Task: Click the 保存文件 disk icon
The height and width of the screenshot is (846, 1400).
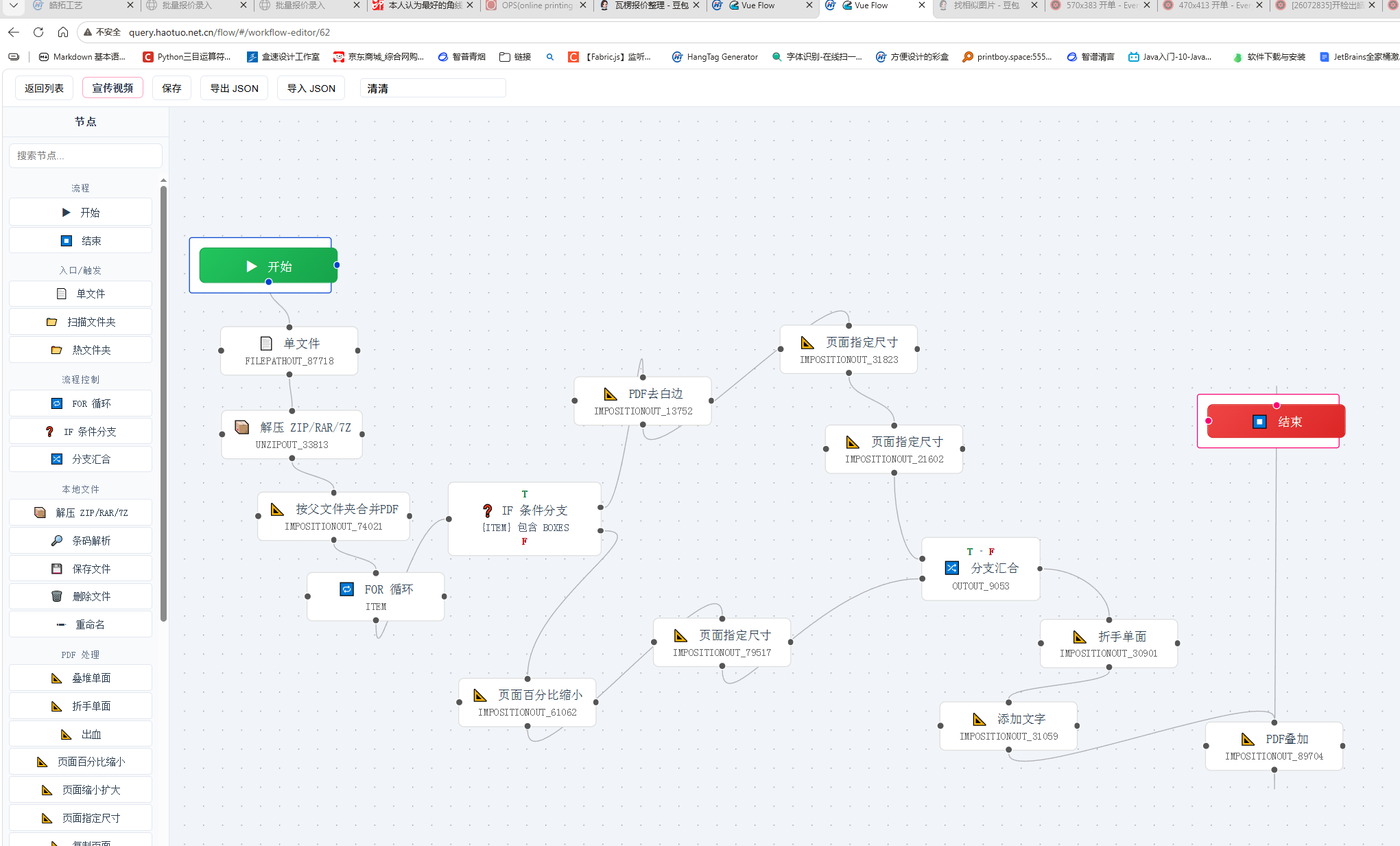Action: point(57,569)
